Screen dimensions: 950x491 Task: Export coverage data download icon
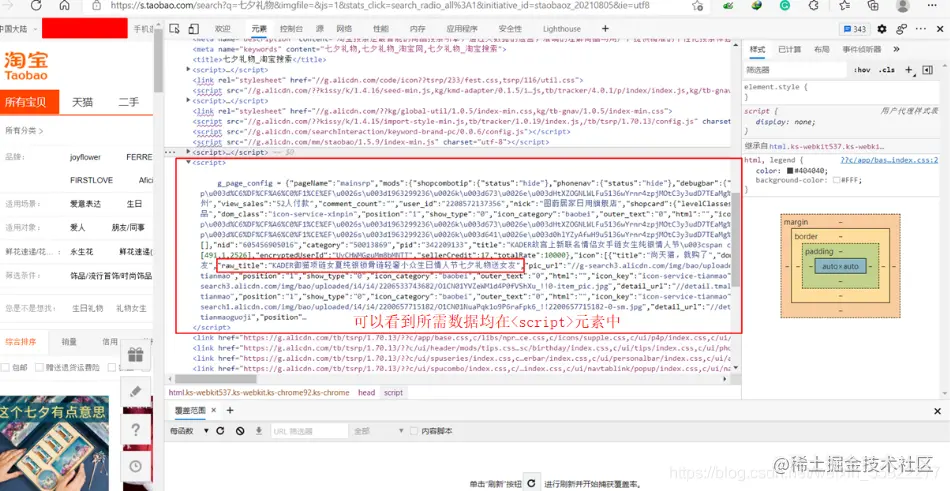pyautogui.click(x=259, y=431)
